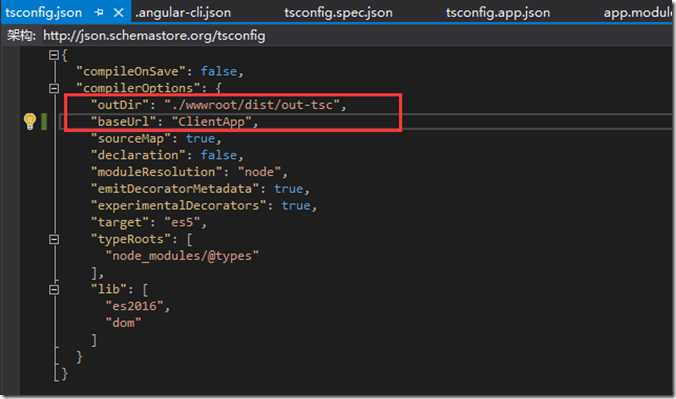
Task: Collapse the root JSON object
Action: pos(54,55)
